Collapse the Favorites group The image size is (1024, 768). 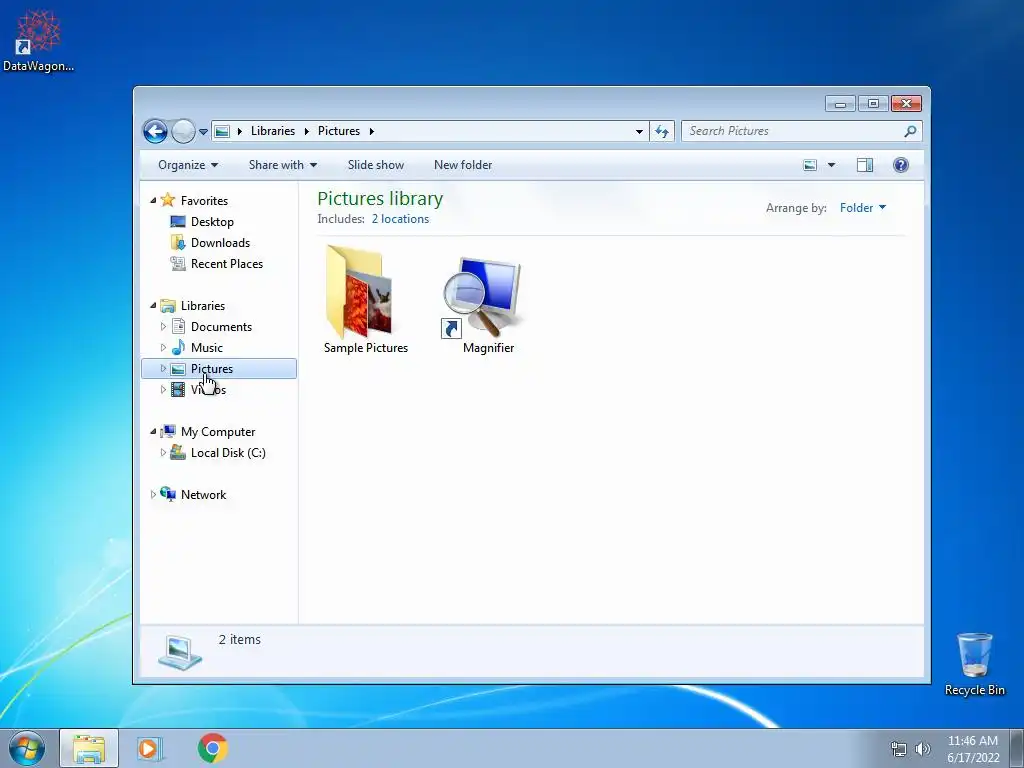[153, 200]
